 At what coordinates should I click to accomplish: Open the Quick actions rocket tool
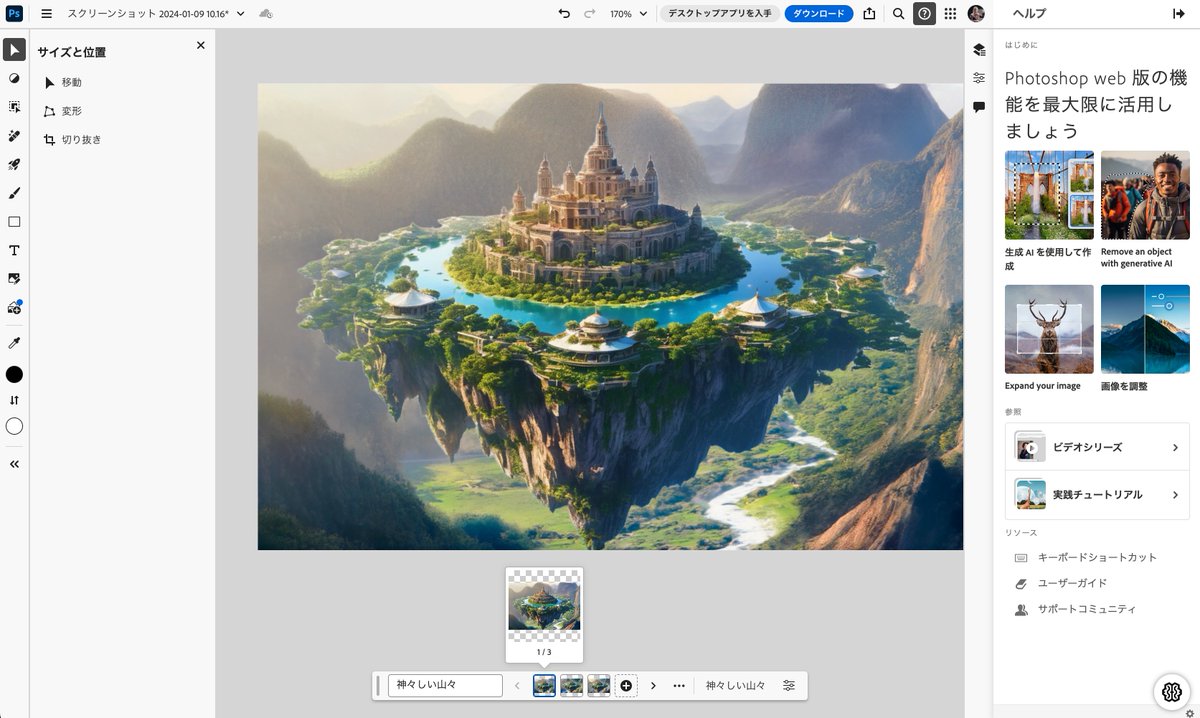(x=14, y=164)
